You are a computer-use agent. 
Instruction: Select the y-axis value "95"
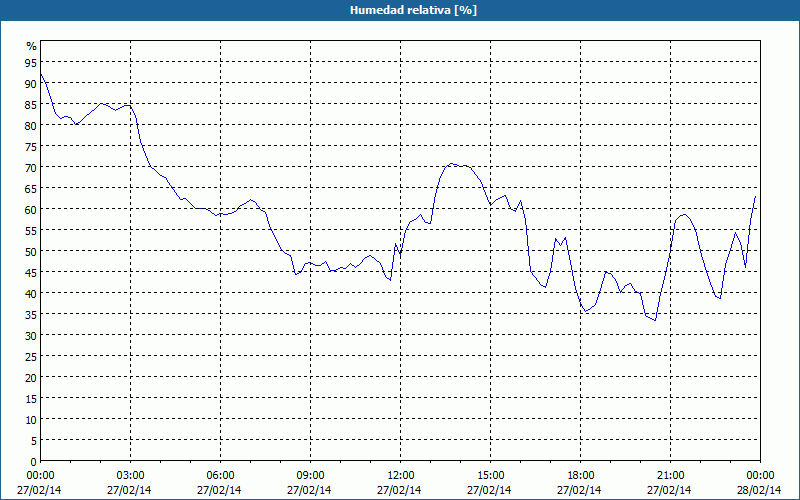(31, 63)
